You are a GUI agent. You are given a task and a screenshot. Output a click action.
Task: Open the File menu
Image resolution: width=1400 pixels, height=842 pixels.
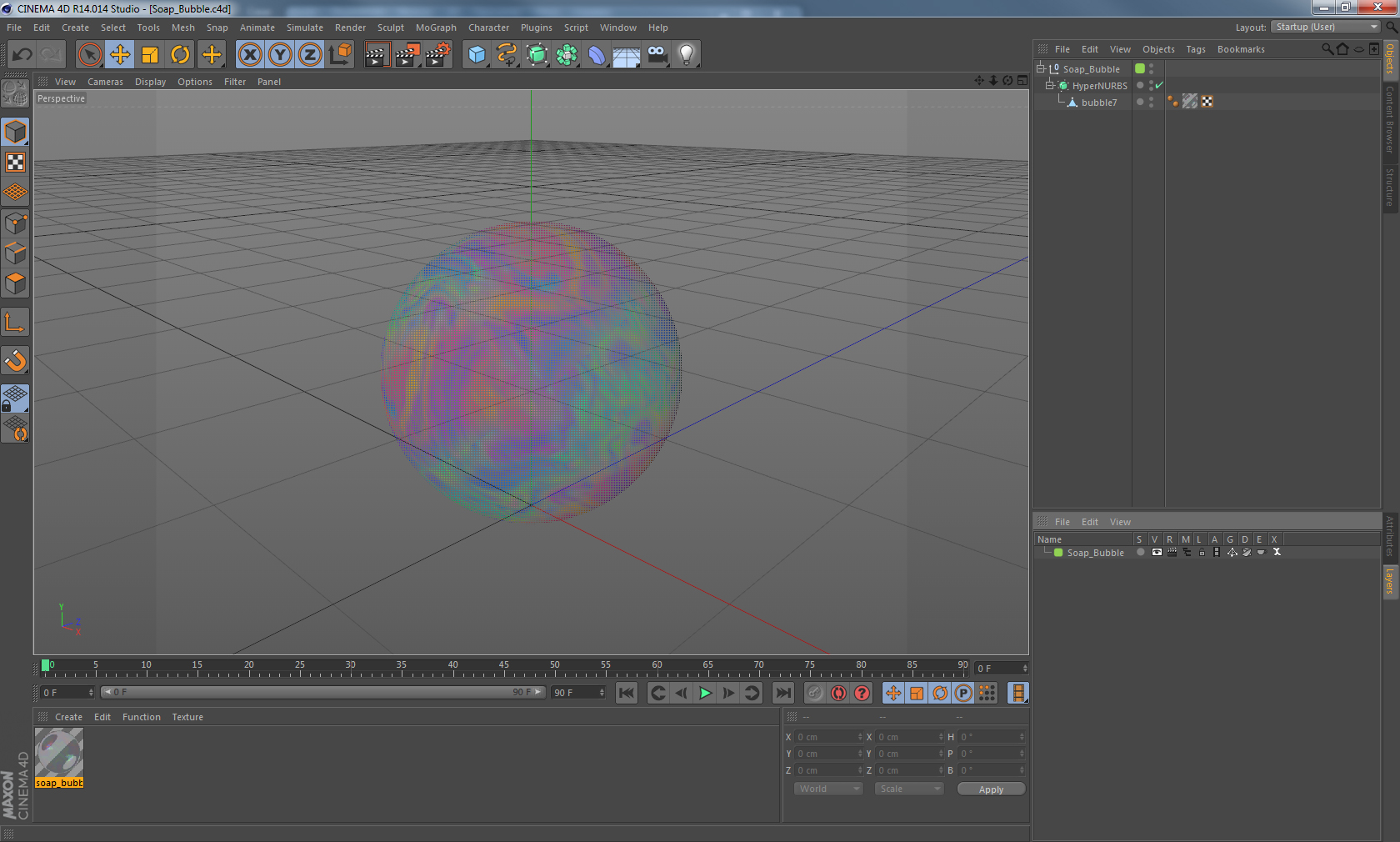point(14,28)
